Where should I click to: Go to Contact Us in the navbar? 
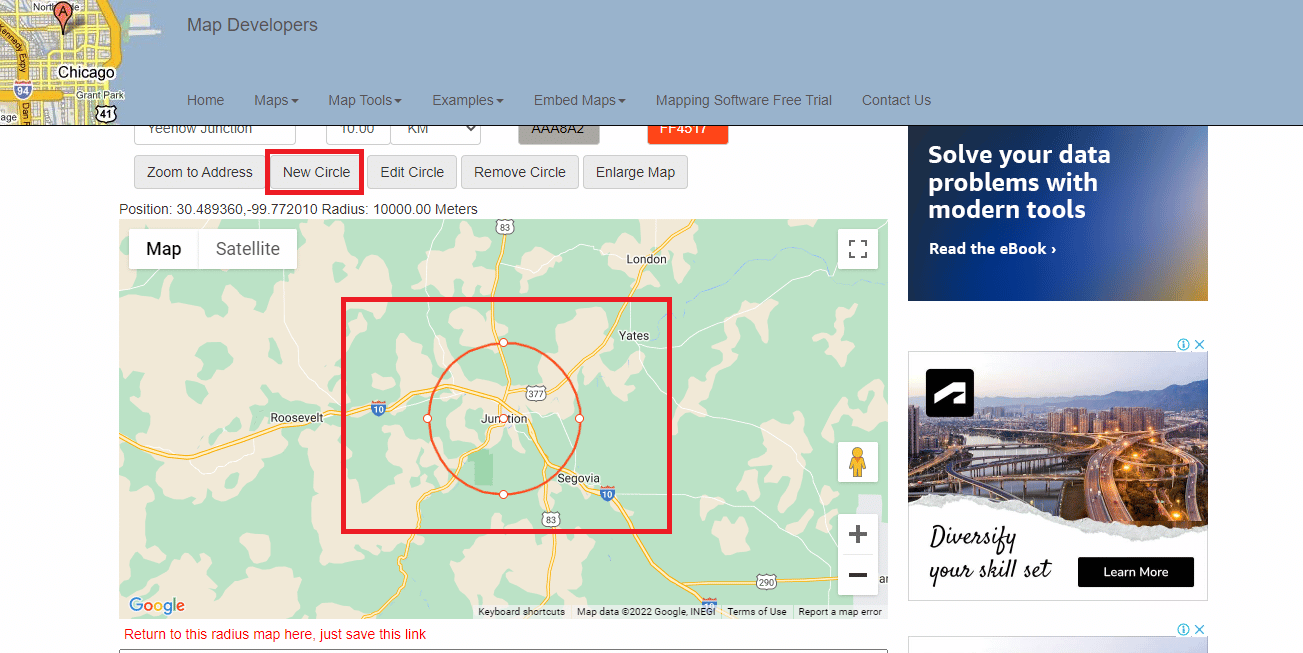pos(896,100)
